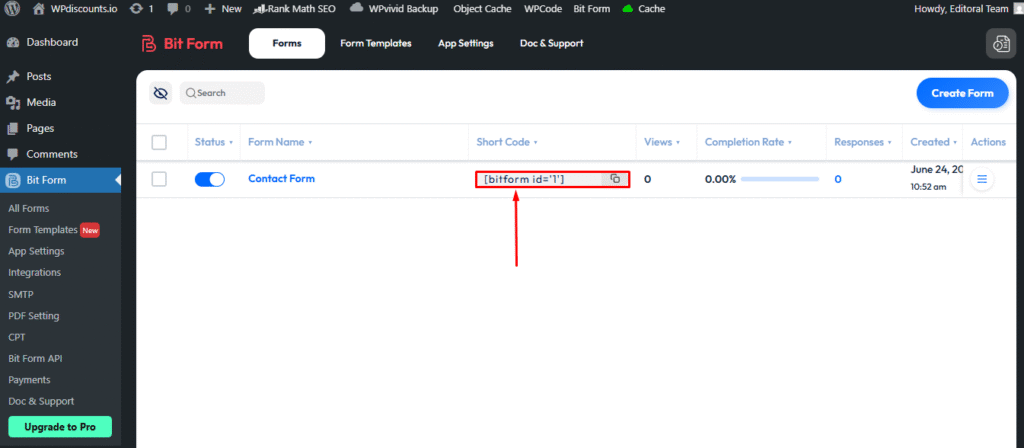Check the Contact Form row checkbox
1024x448 pixels.
pos(159,179)
